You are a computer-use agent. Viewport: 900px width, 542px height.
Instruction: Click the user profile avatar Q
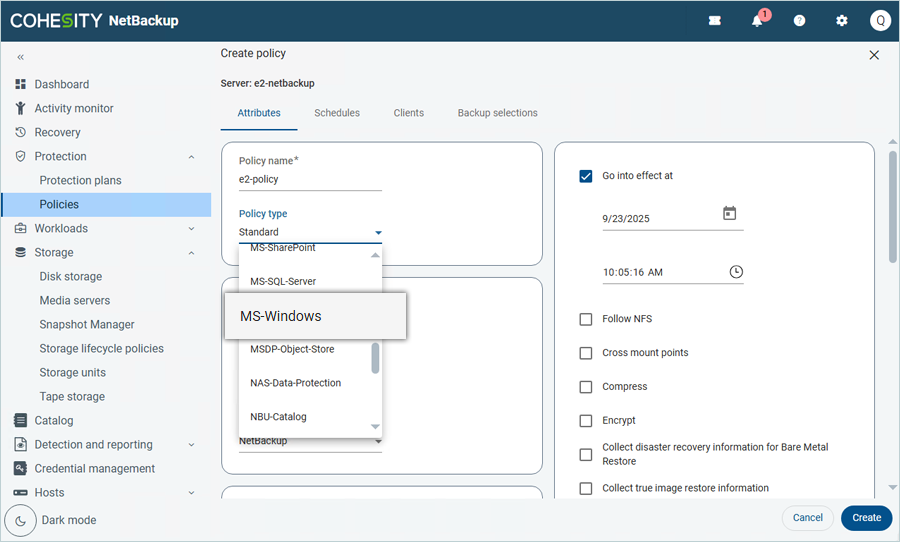pos(880,21)
